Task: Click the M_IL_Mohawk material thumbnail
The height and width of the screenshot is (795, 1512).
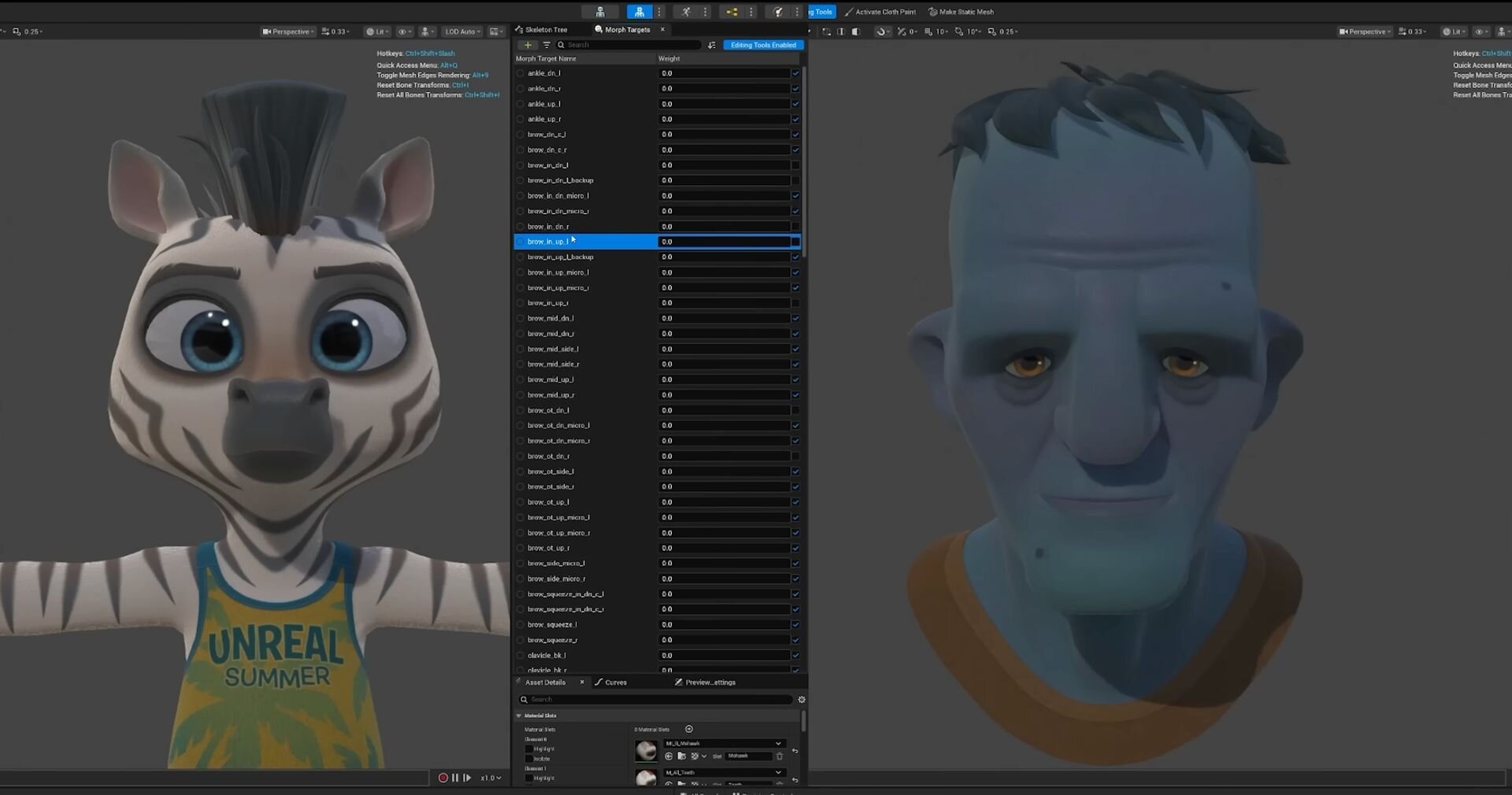Action: (x=646, y=750)
